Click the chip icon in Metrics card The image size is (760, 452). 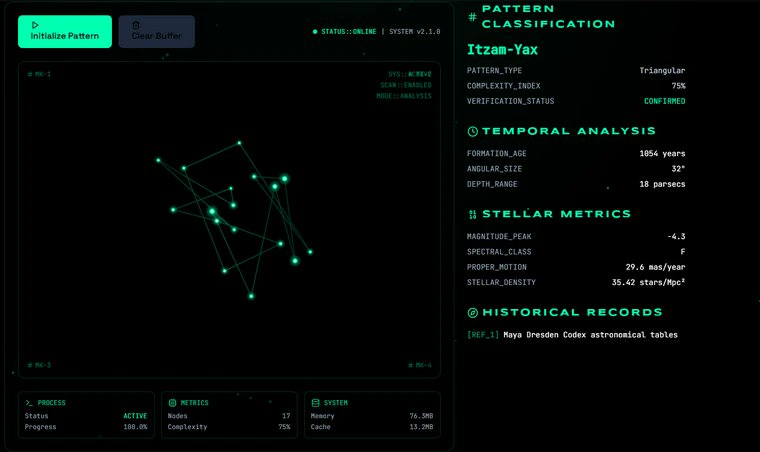coord(172,403)
